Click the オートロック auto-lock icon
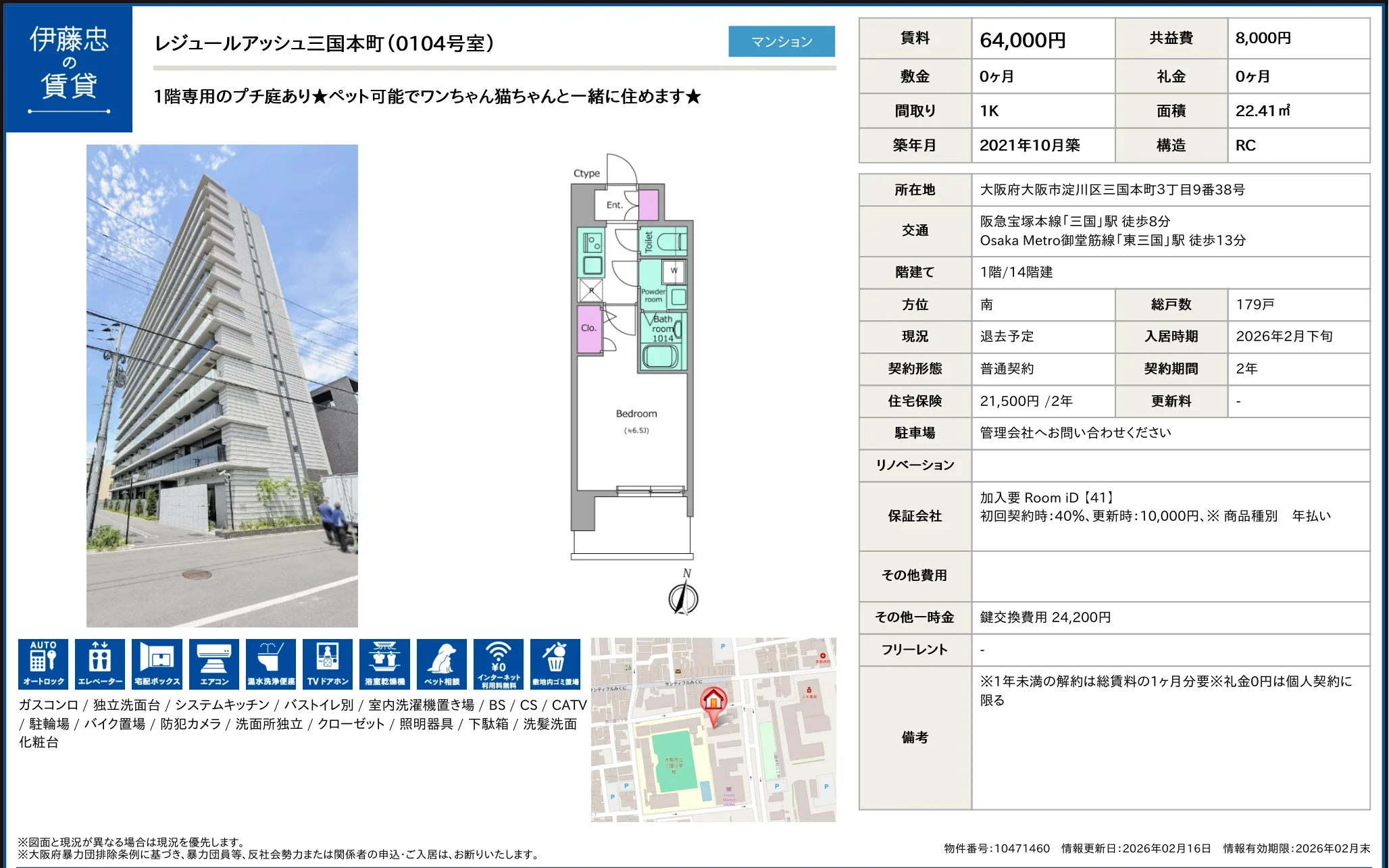Screen dimensions: 1389x868 coord(43,663)
